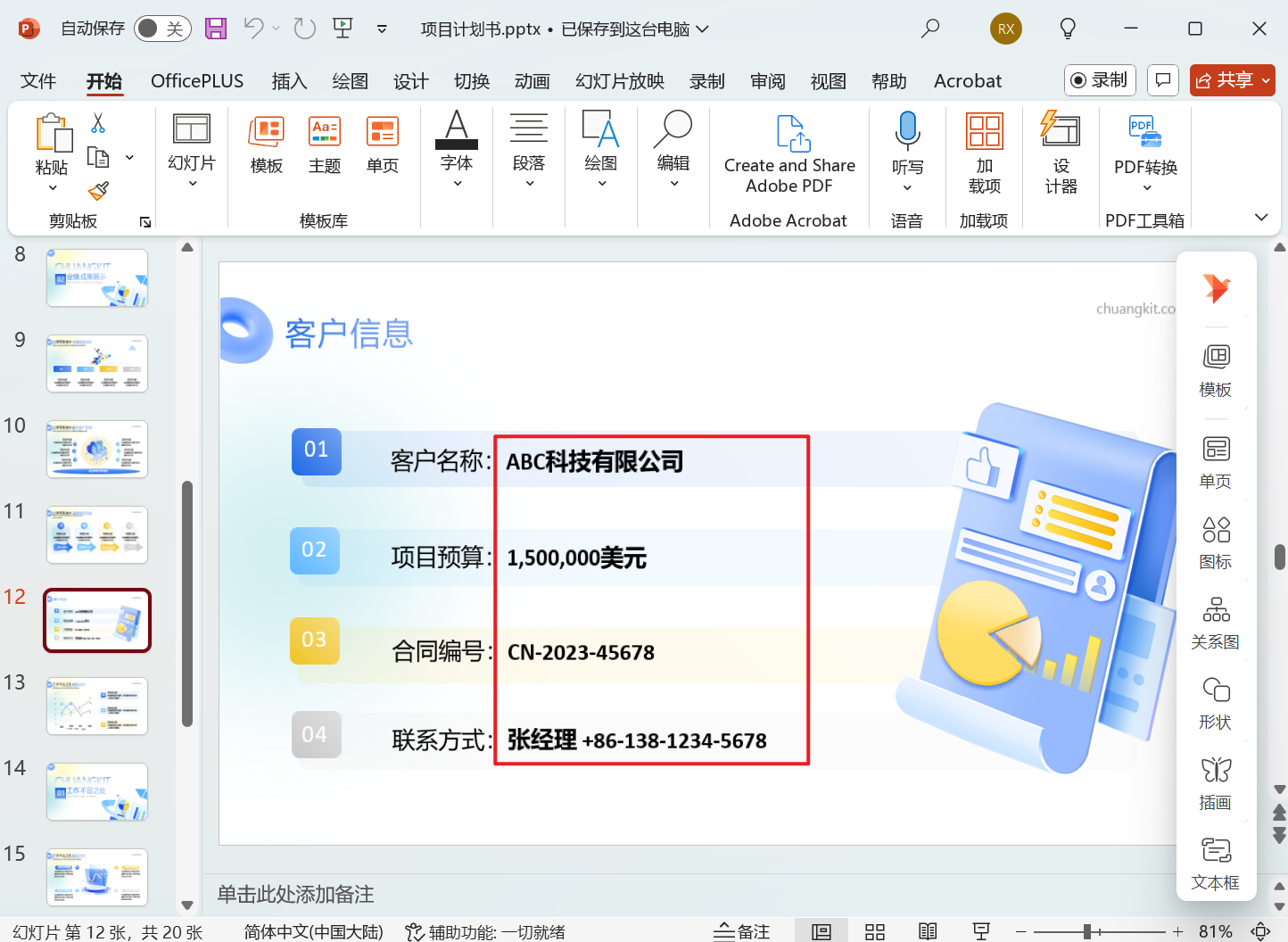Image resolution: width=1288 pixels, height=942 pixels.
Task: Switch to 幻灯片浏览 view in status bar
Action: pos(874,930)
